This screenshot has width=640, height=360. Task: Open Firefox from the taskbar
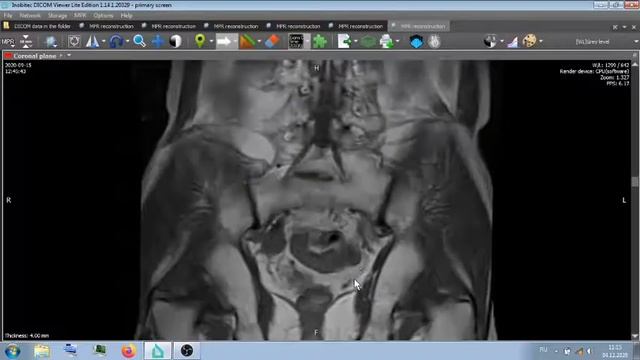tap(129, 351)
